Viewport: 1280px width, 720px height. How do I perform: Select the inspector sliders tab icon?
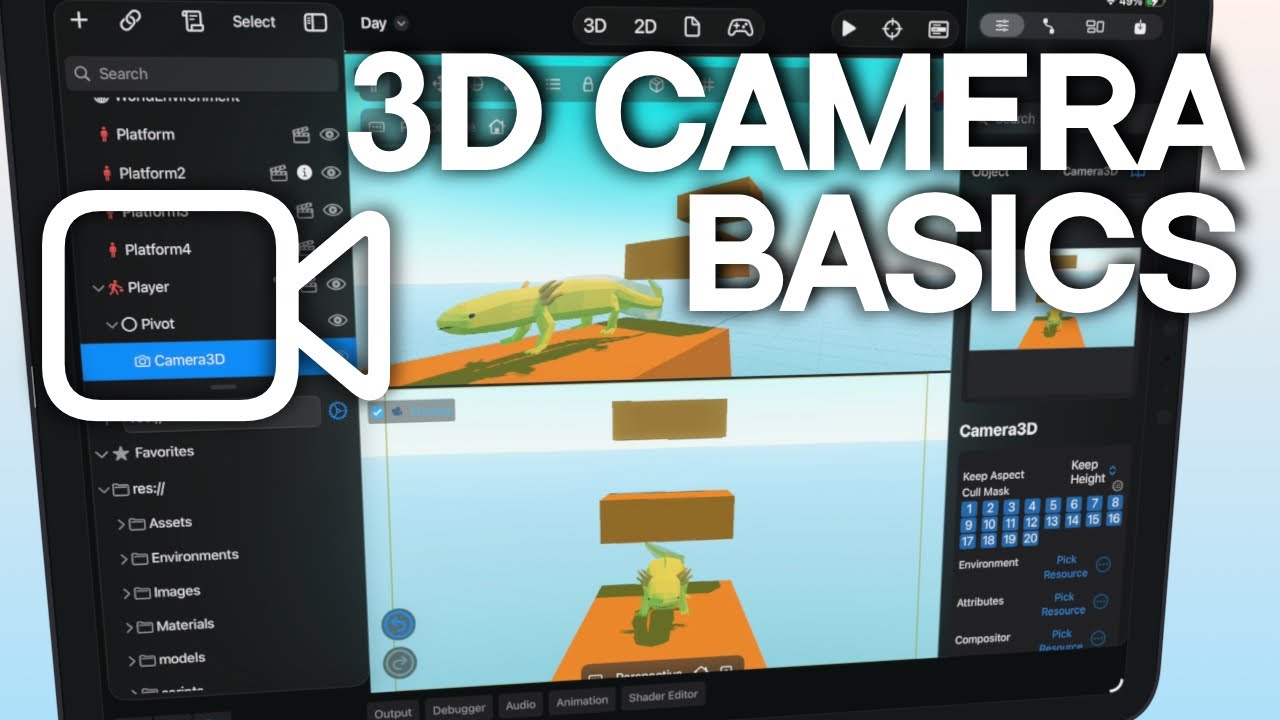click(x=1003, y=26)
